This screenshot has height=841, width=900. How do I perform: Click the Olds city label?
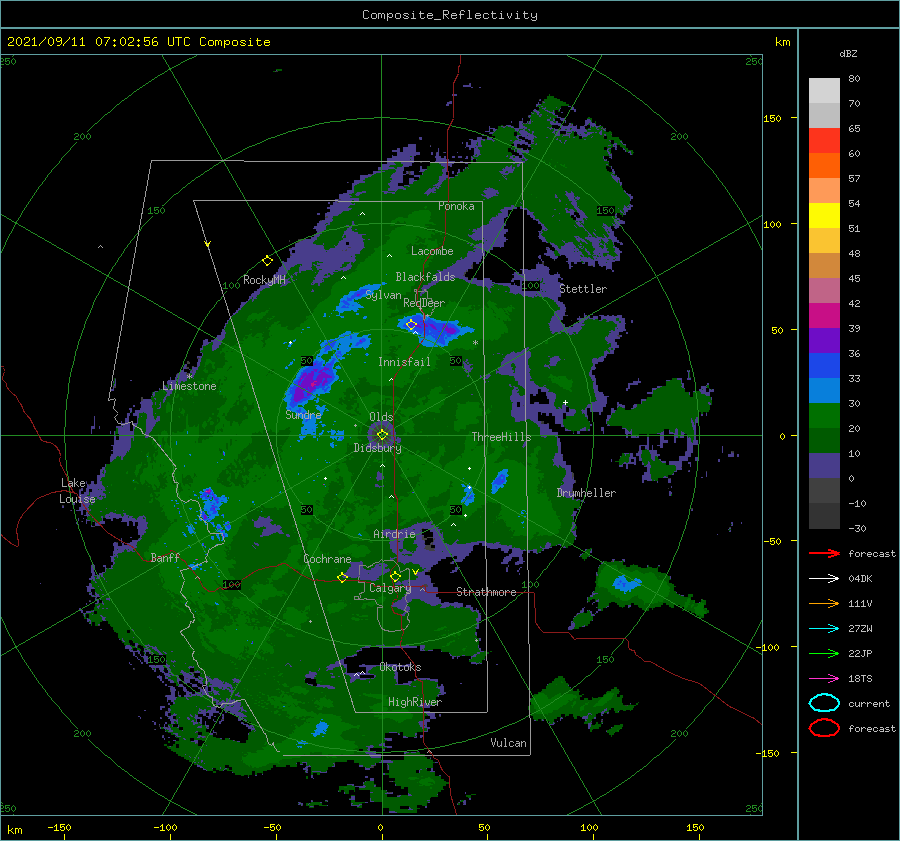(x=381, y=417)
